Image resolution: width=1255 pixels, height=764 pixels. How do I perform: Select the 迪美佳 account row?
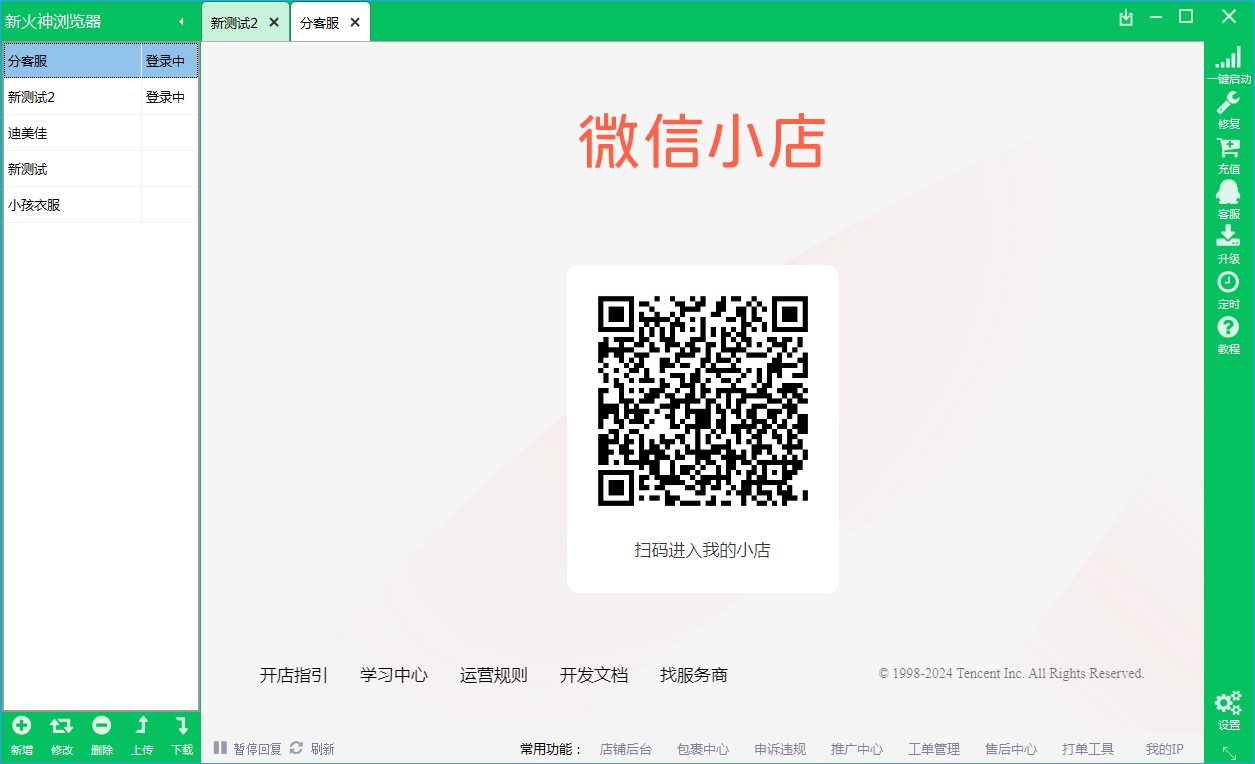pos(101,133)
